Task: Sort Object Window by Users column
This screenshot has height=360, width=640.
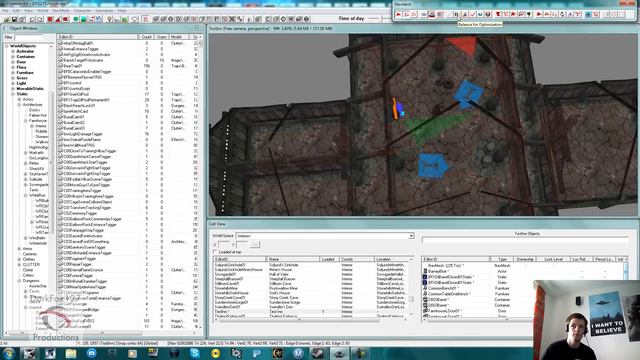Action: pos(162,37)
